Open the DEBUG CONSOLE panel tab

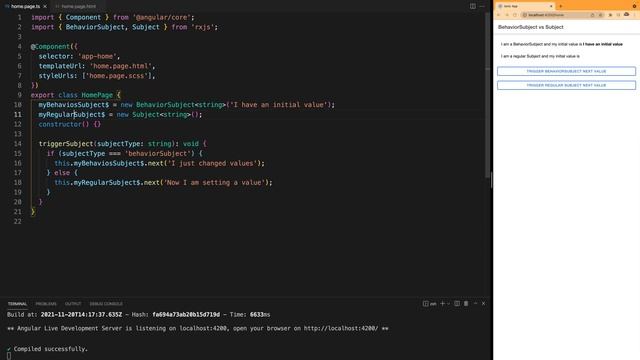tap(106, 304)
